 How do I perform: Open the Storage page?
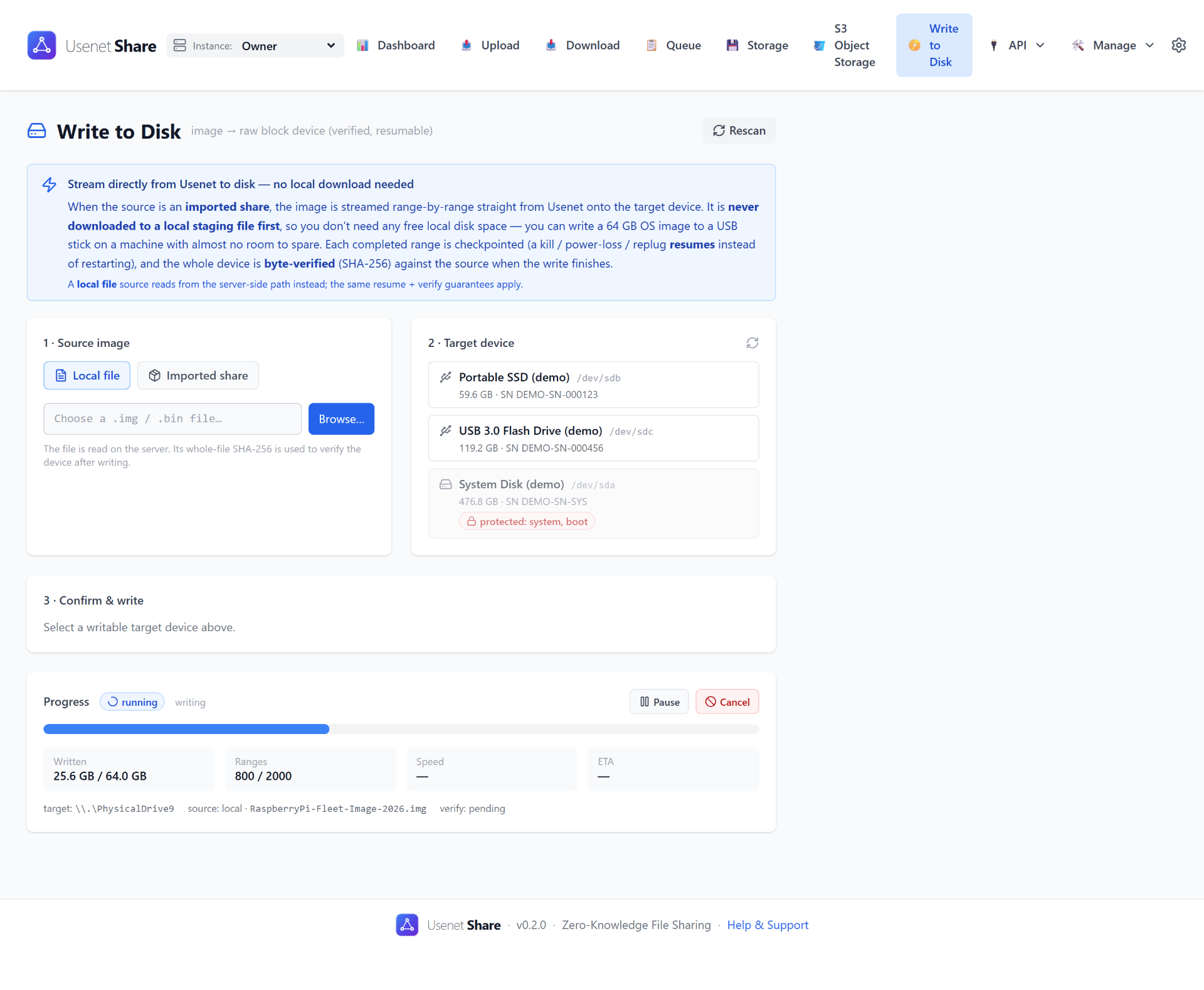point(757,45)
